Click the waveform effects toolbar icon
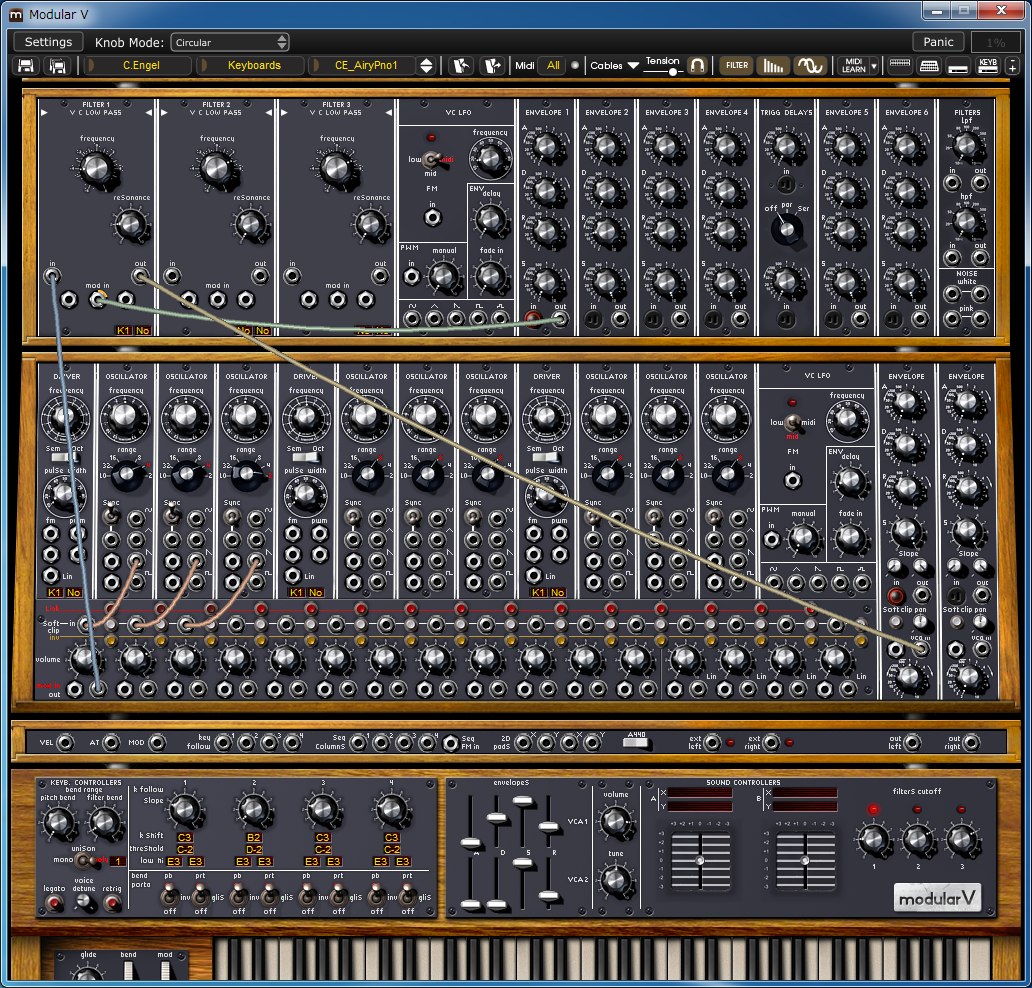 coord(809,65)
